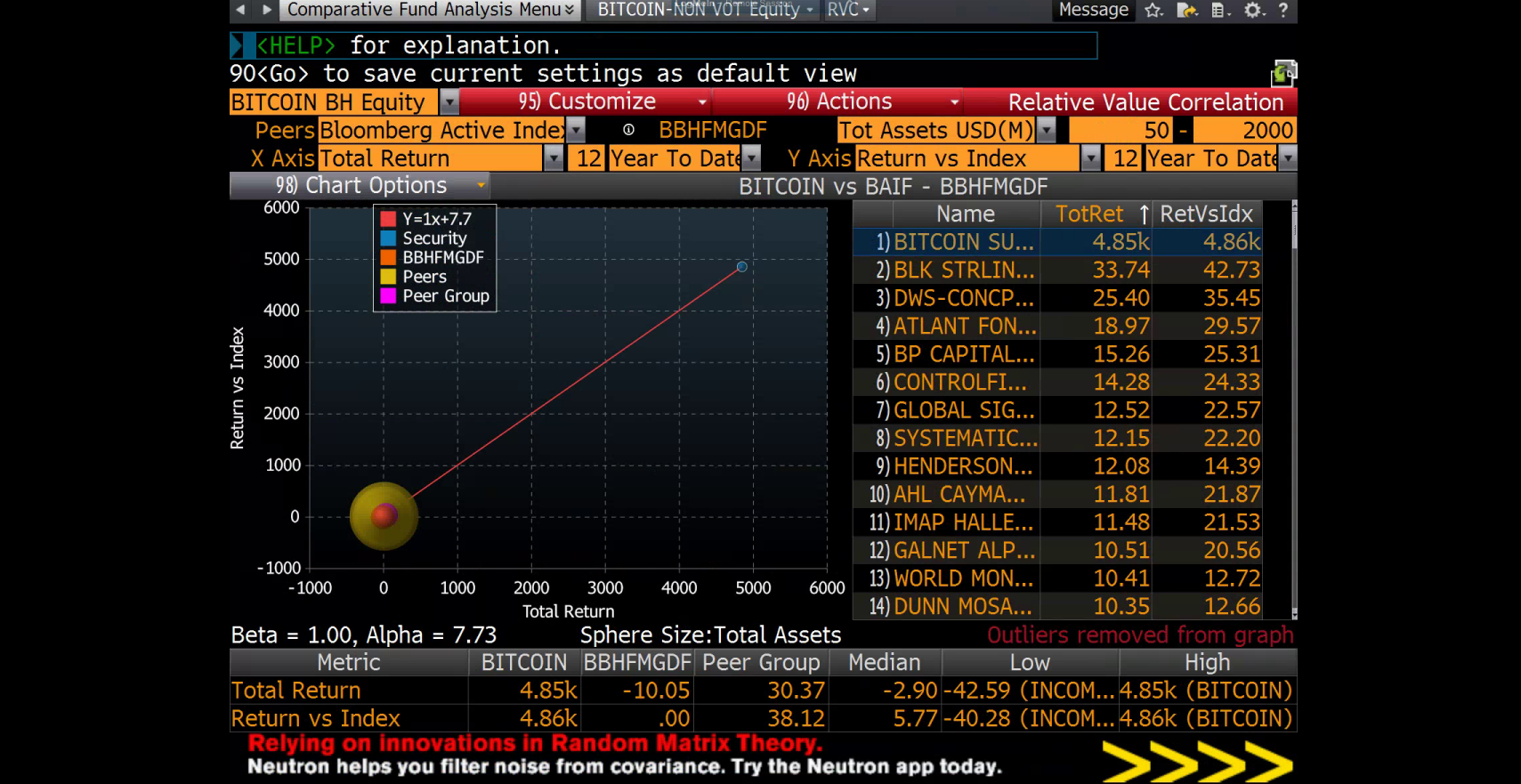Expand the Y Axis Return vs Index dropdown
The image size is (1521, 784).
click(1090, 158)
